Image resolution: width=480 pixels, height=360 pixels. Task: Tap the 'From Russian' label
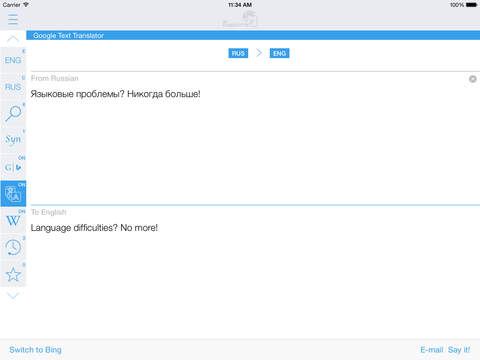point(55,78)
